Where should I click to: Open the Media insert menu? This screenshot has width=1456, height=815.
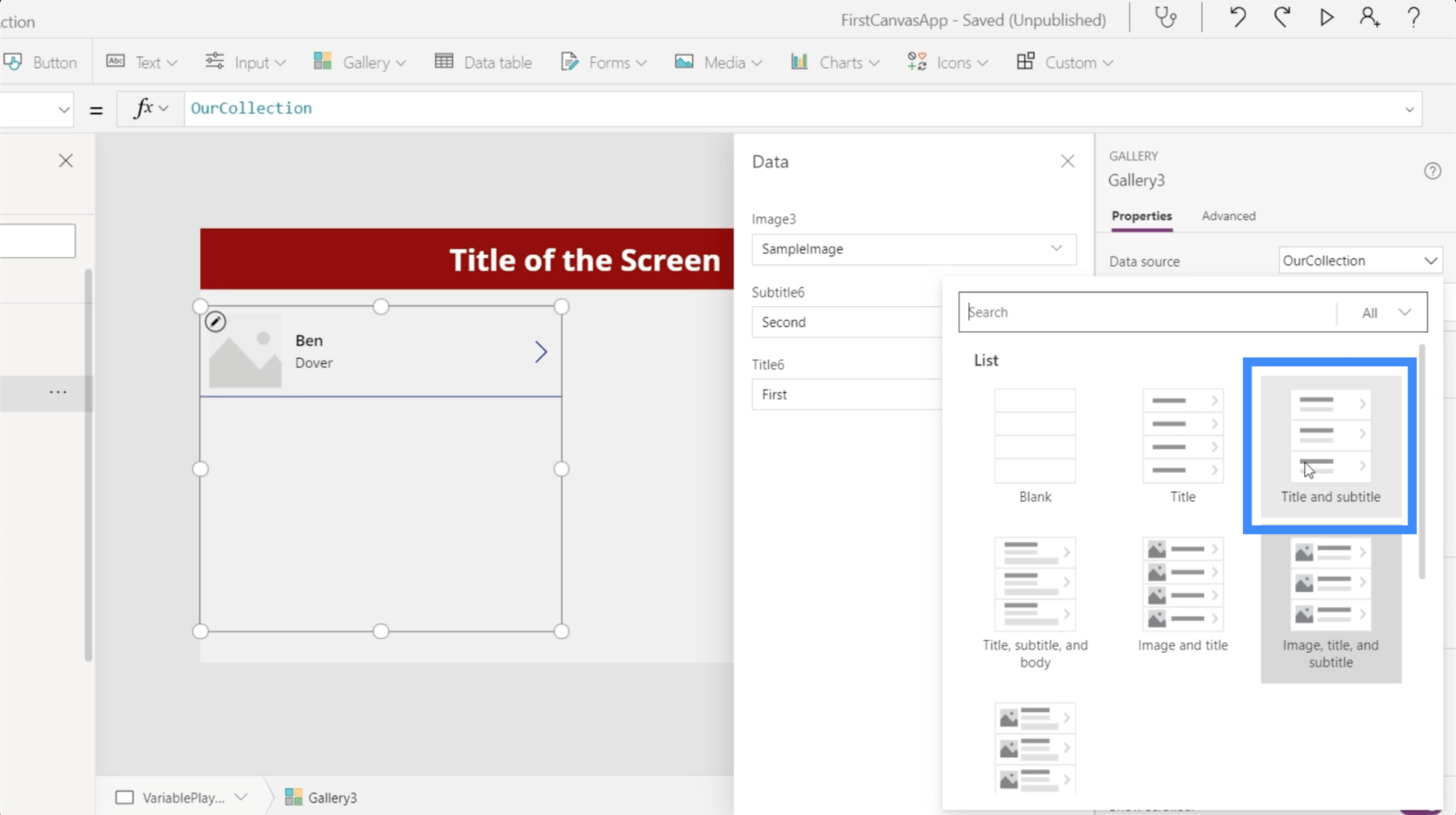[x=718, y=62]
